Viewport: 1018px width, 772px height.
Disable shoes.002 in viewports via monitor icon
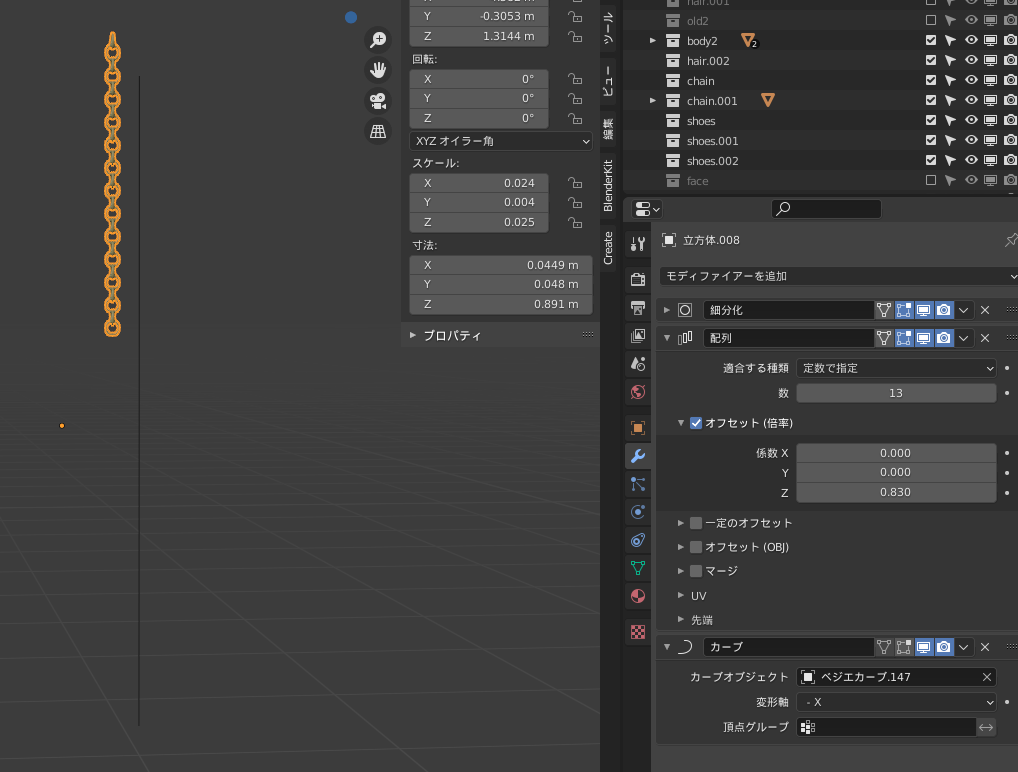[x=991, y=160]
